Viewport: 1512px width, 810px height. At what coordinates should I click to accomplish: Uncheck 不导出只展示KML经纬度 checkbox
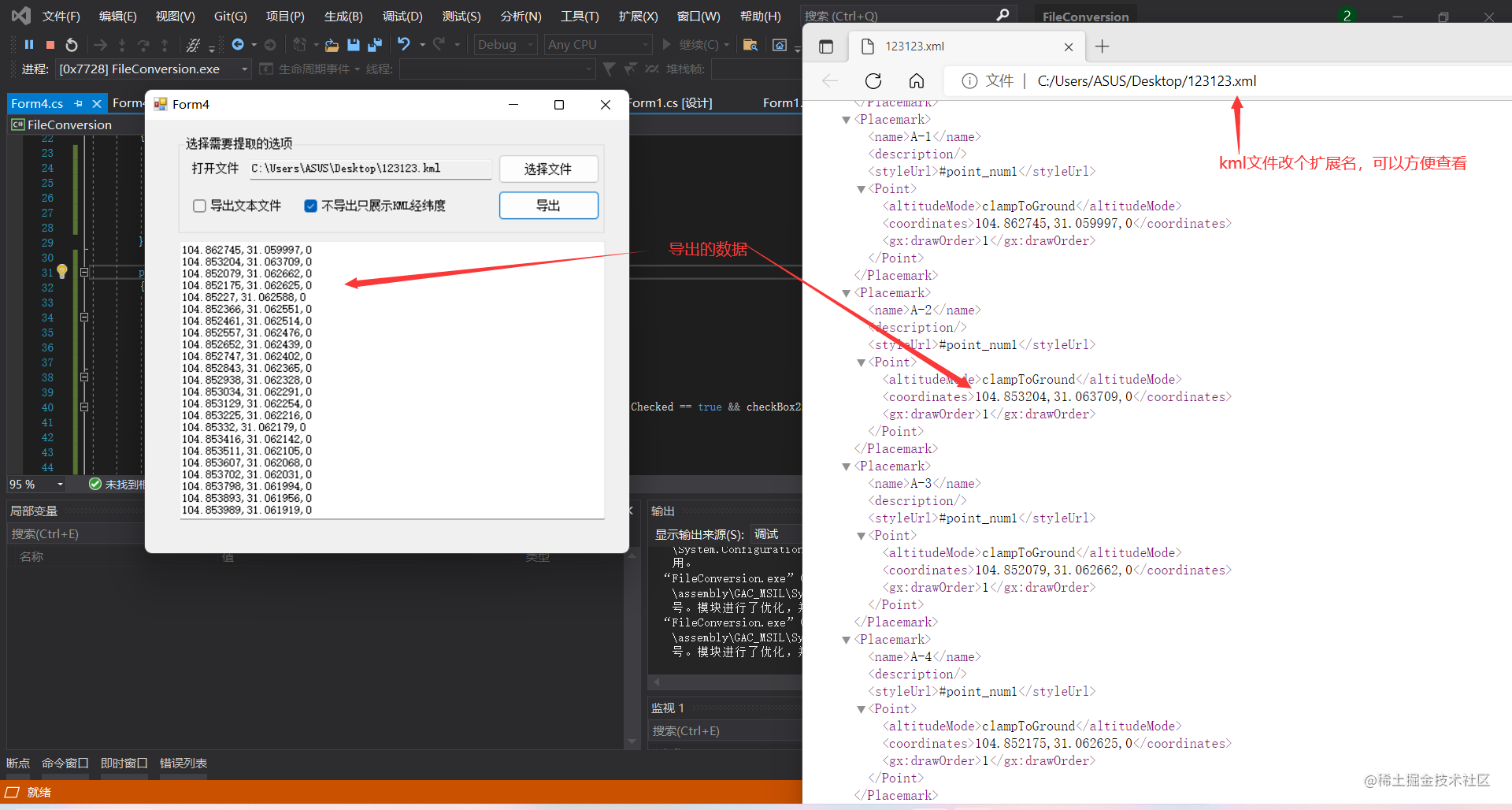point(311,206)
